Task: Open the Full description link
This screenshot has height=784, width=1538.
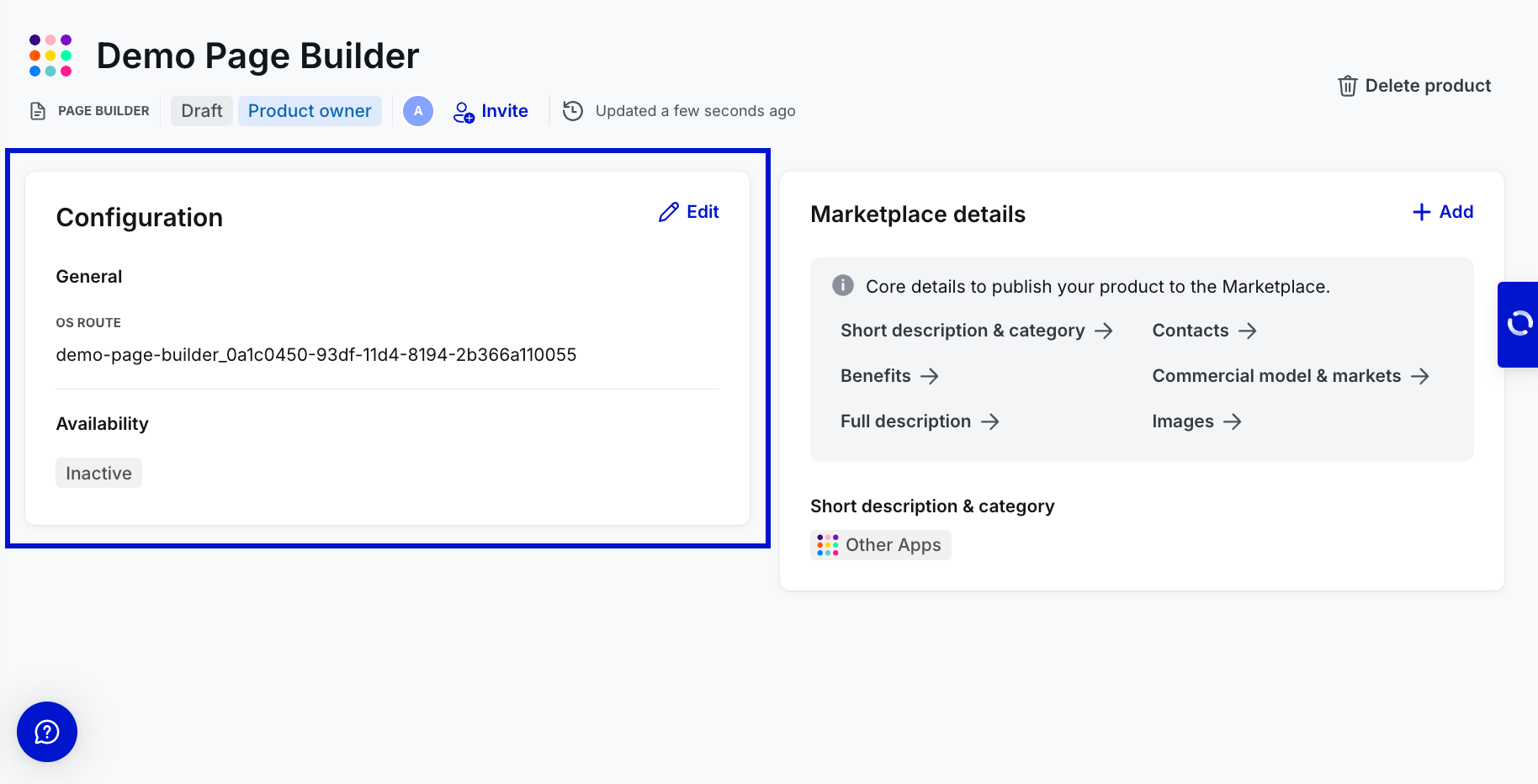Action: point(919,421)
